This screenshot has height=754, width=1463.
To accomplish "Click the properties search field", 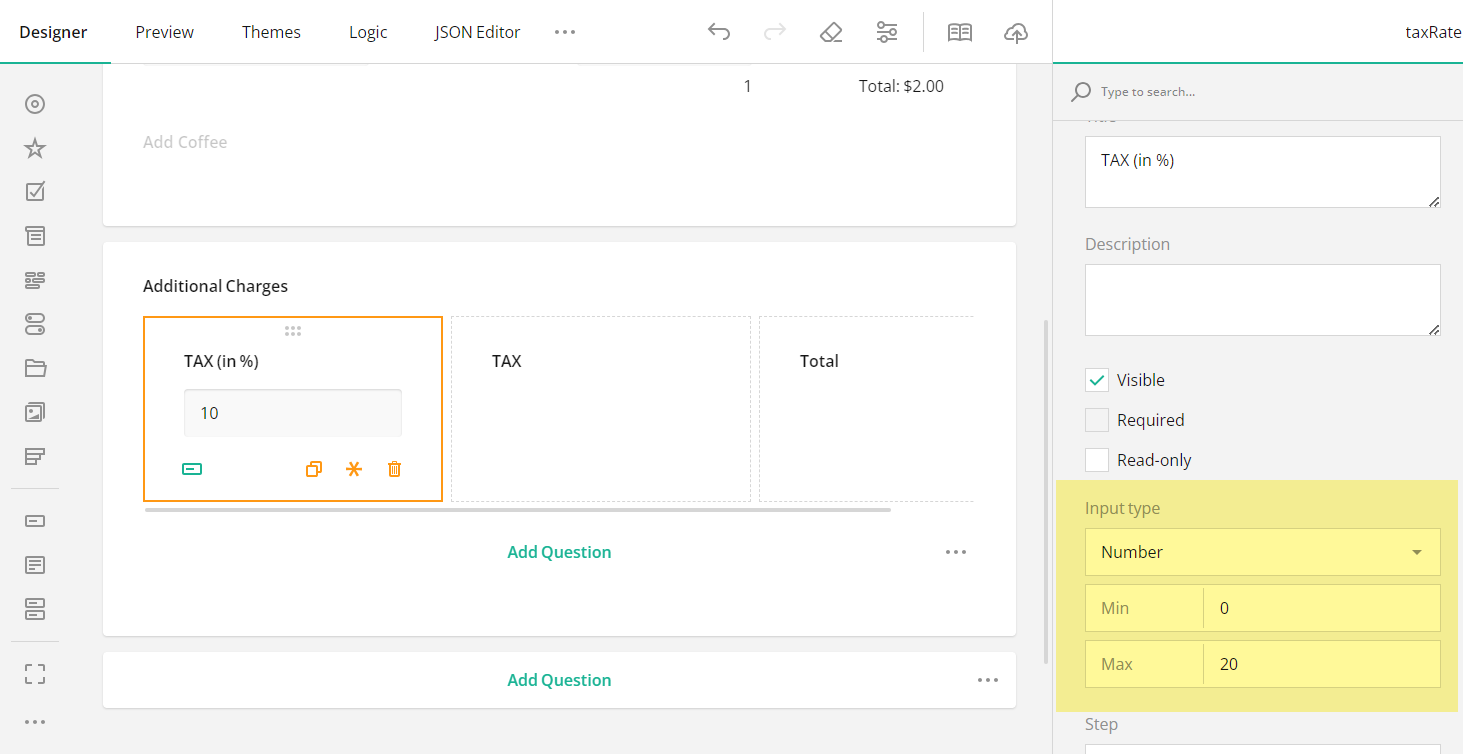I will [x=1200, y=91].
